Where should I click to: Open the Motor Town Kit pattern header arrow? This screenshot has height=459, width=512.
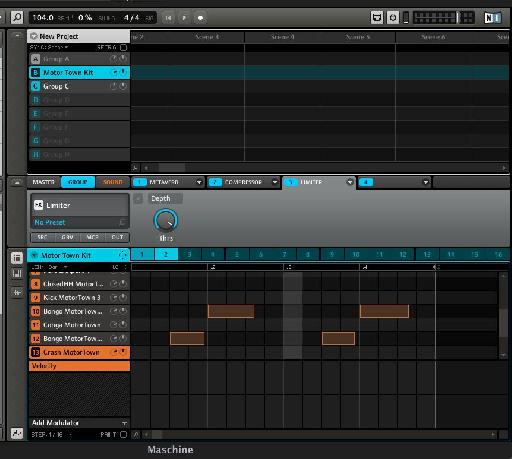click(x=34, y=255)
